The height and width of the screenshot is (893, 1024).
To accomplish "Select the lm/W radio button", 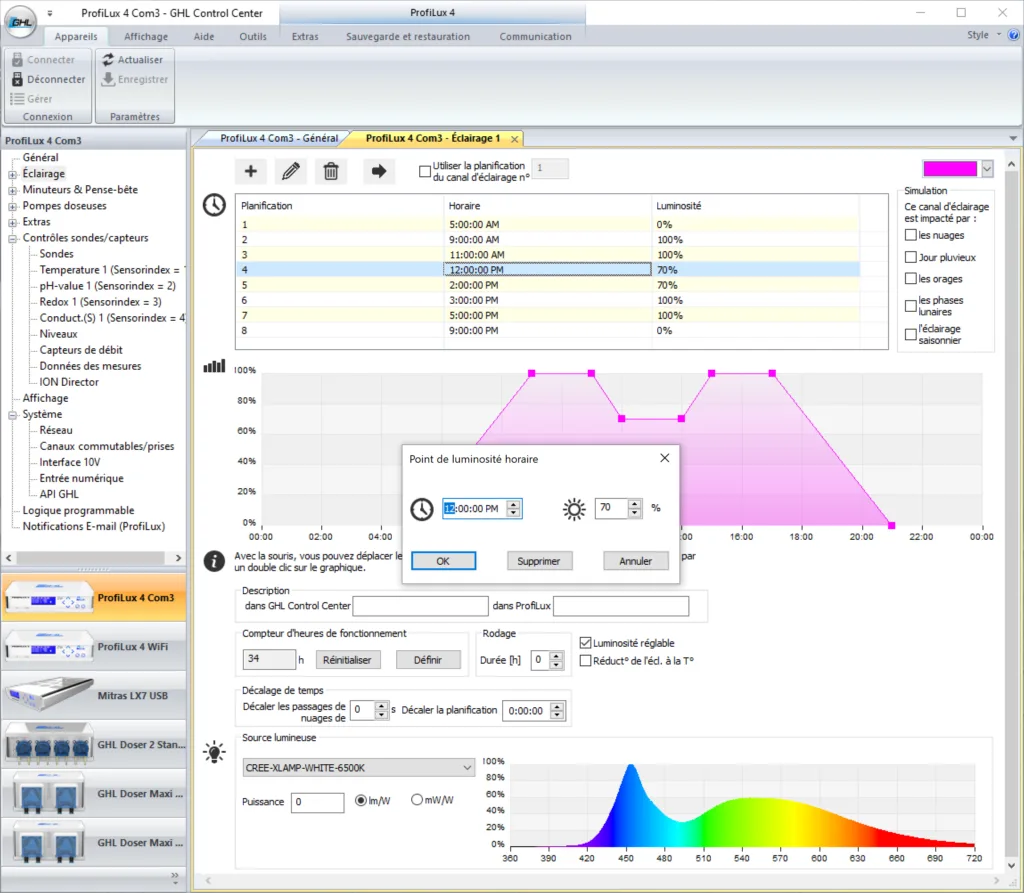I will tap(360, 800).
